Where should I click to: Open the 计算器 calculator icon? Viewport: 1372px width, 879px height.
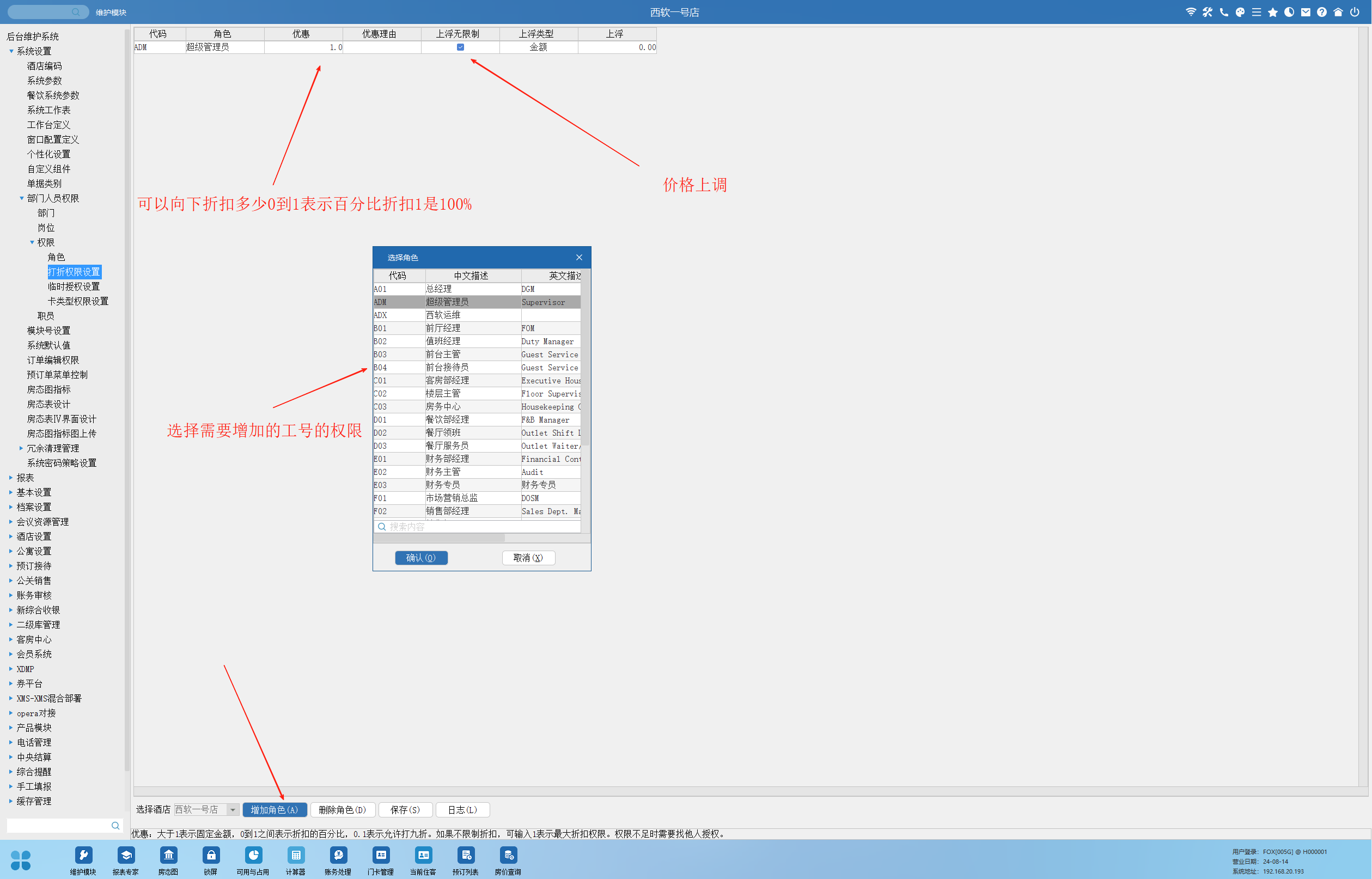296,855
